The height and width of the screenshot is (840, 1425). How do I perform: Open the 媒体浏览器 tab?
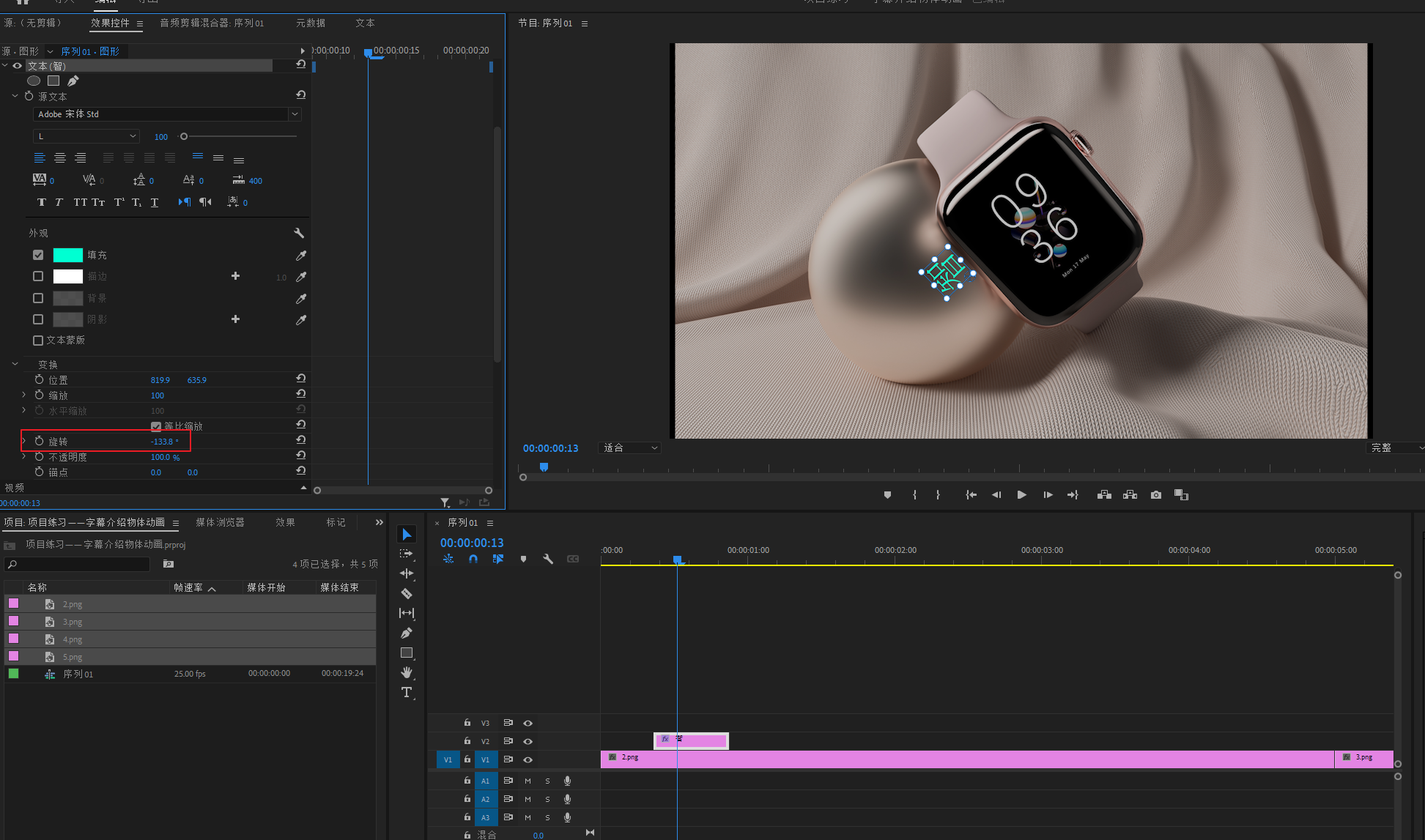point(220,522)
